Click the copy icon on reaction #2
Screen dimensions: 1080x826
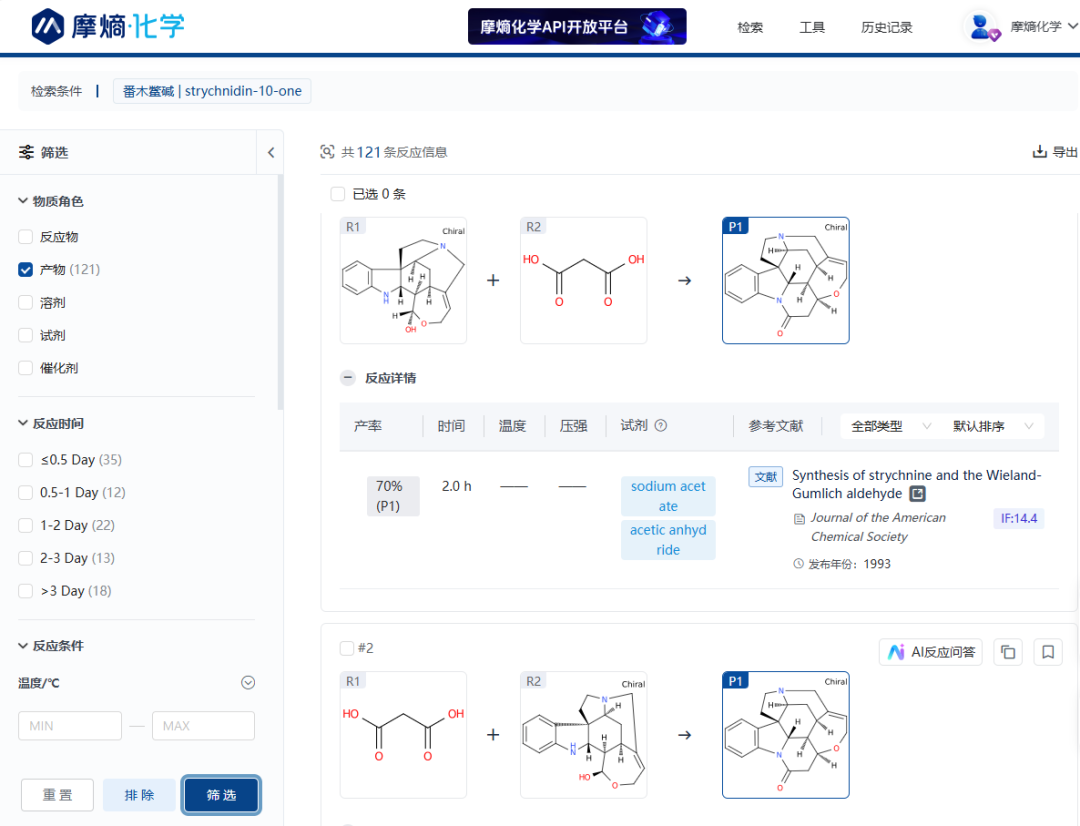pyautogui.click(x=1008, y=652)
